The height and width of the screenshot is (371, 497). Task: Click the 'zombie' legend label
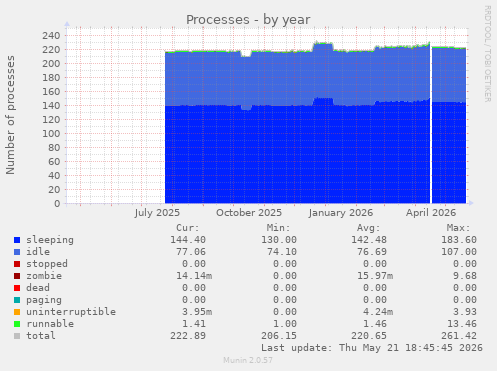(x=44, y=276)
